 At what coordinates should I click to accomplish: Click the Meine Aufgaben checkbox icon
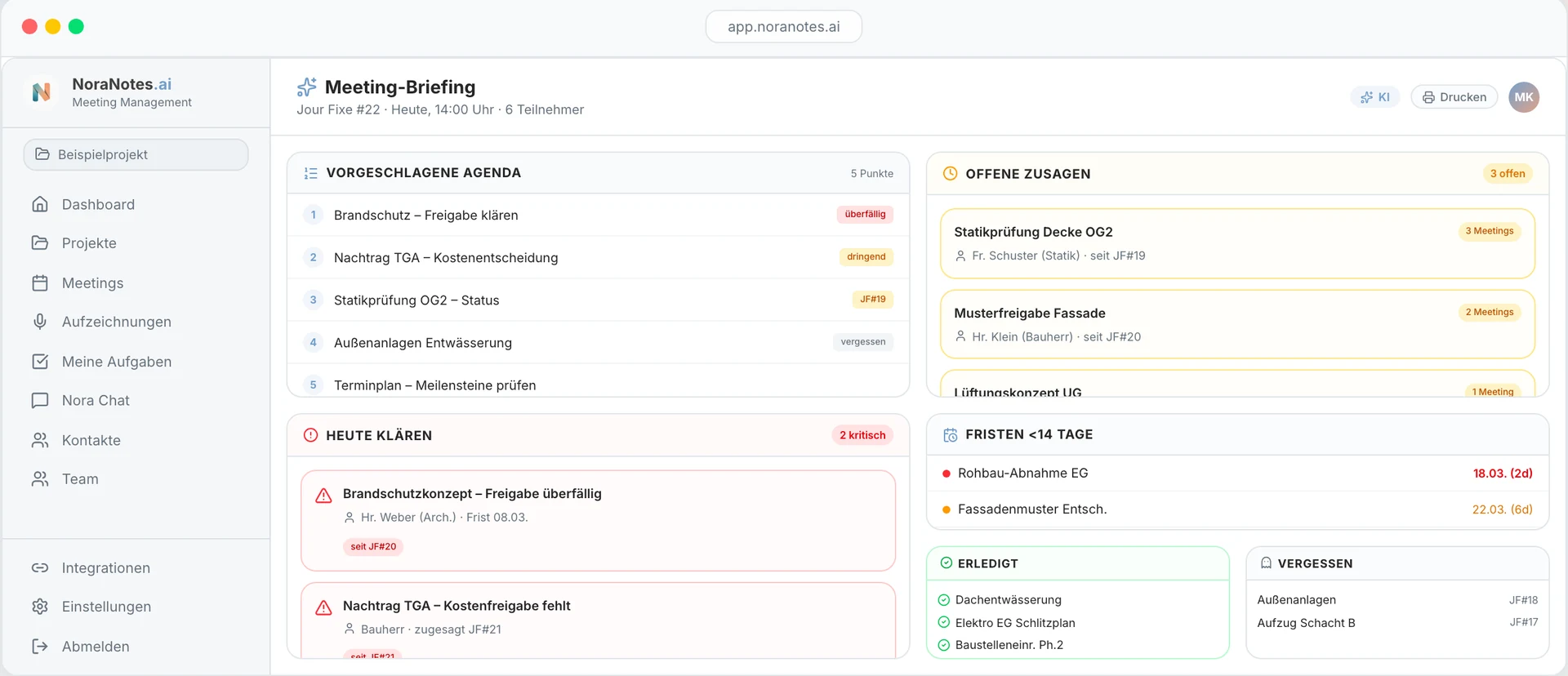click(x=40, y=361)
